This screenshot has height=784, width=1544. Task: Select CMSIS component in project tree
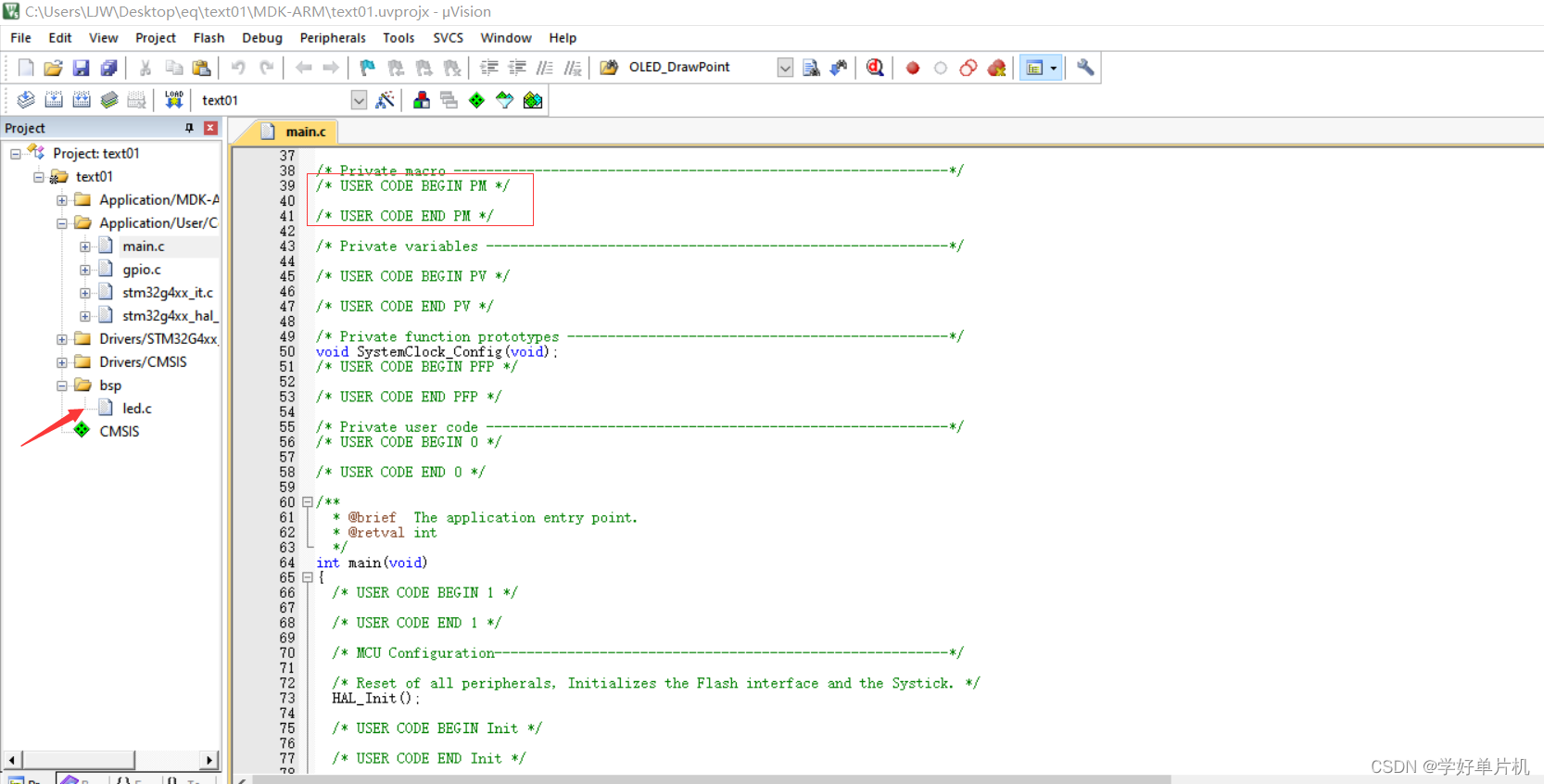click(x=119, y=432)
